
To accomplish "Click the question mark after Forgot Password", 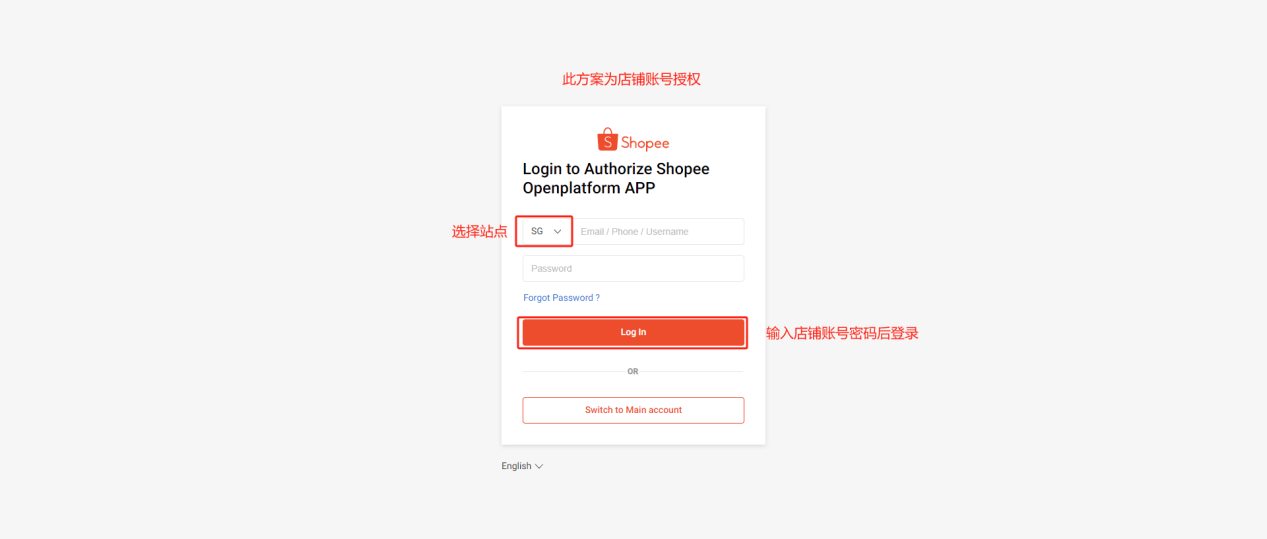I will pos(597,298).
